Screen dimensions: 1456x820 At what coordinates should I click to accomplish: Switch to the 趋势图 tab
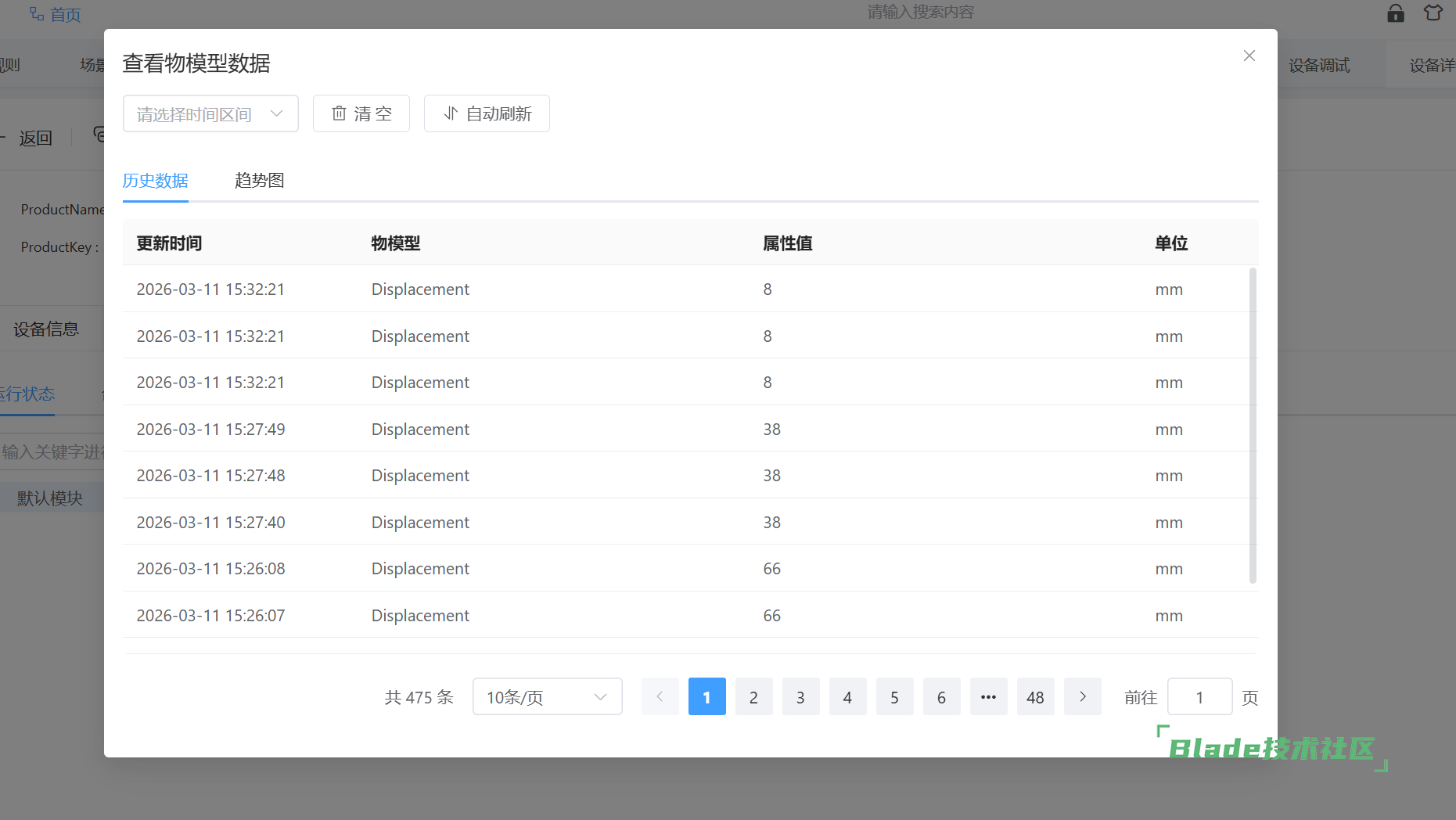pos(259,181)
